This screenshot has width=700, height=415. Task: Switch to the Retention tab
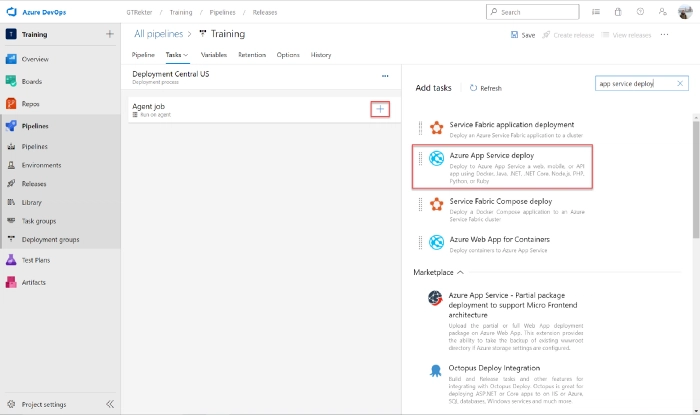click(x=252, y=55)
